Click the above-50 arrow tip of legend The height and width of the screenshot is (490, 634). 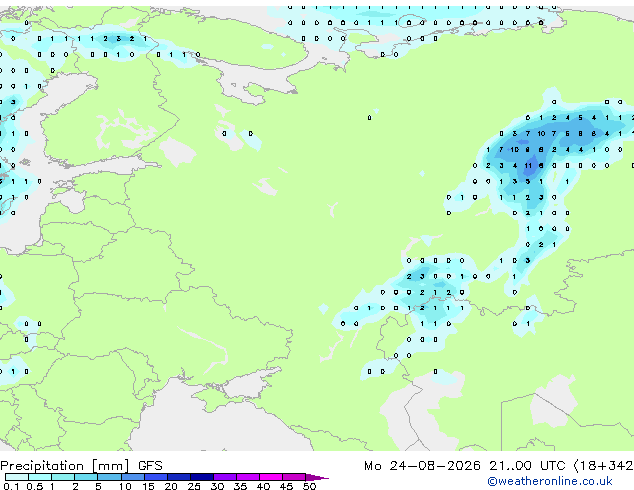point(317,477)
